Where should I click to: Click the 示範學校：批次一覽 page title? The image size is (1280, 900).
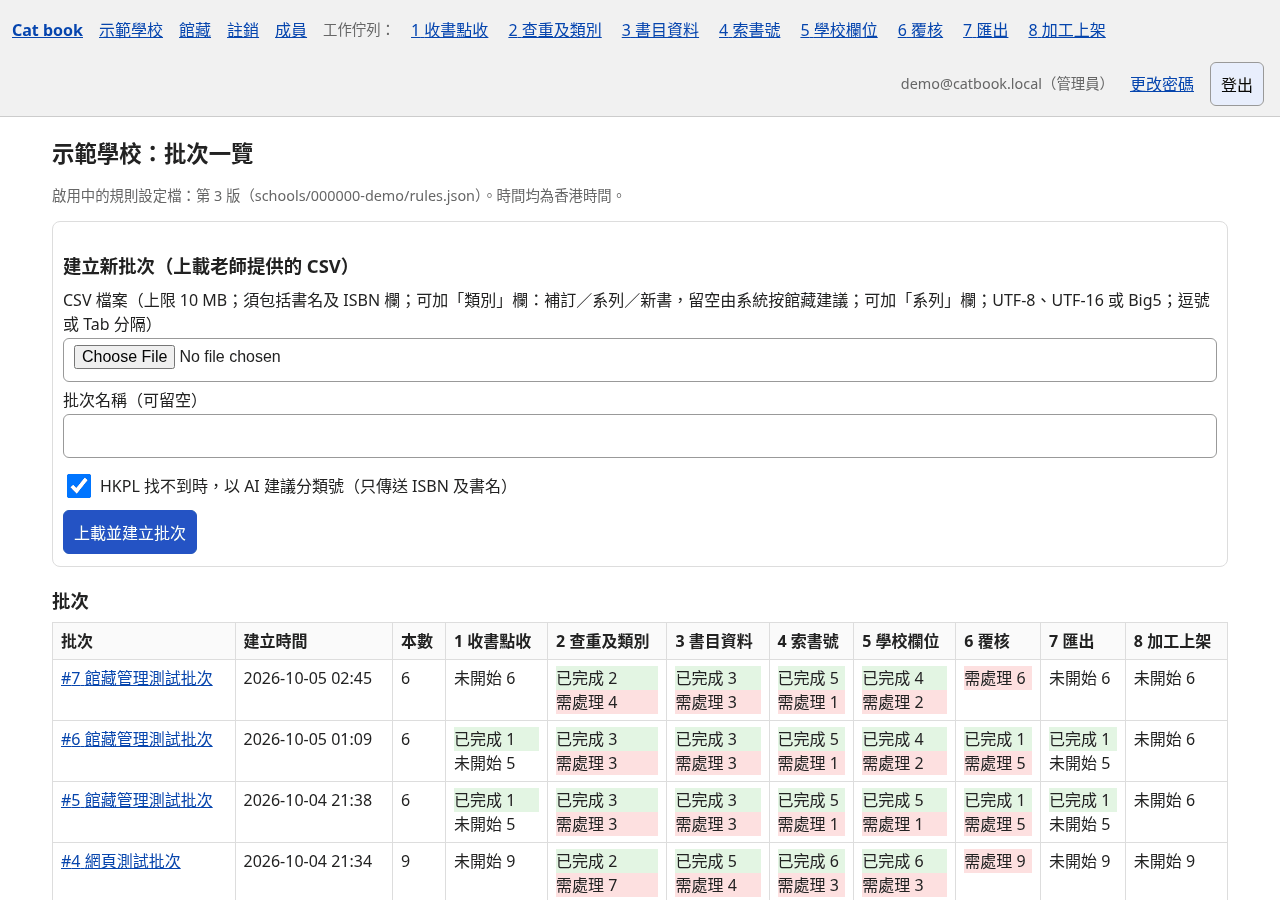[x=153, y=154]
